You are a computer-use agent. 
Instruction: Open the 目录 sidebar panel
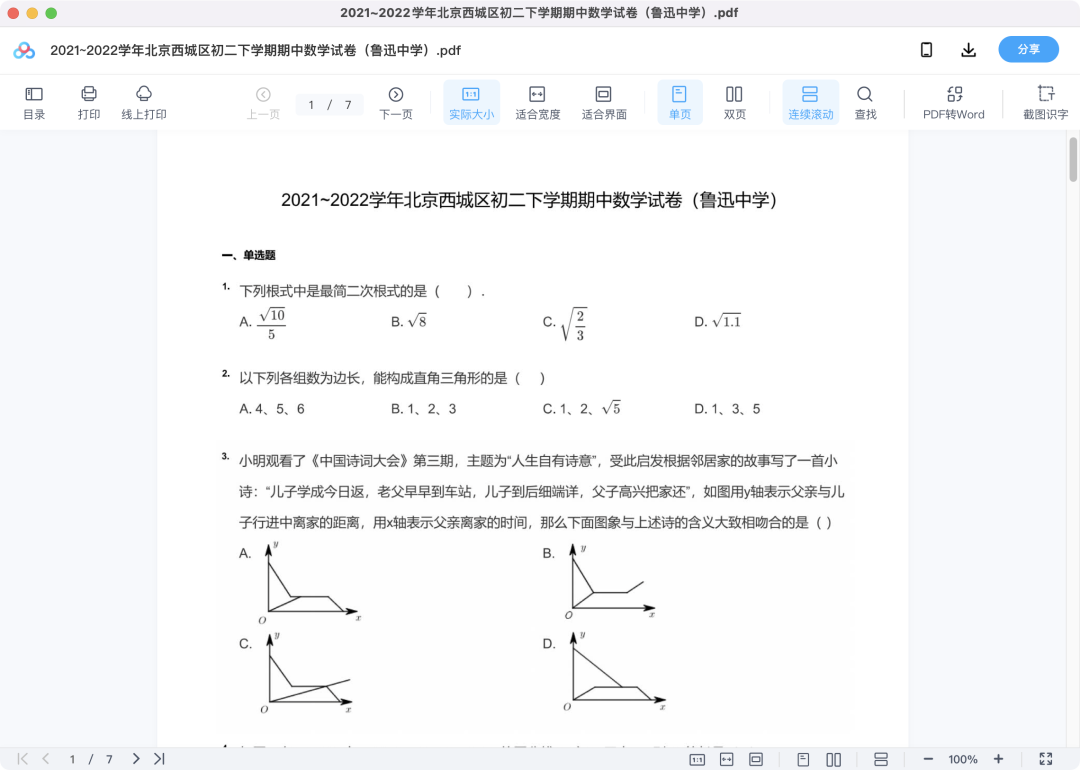point(34,102)
